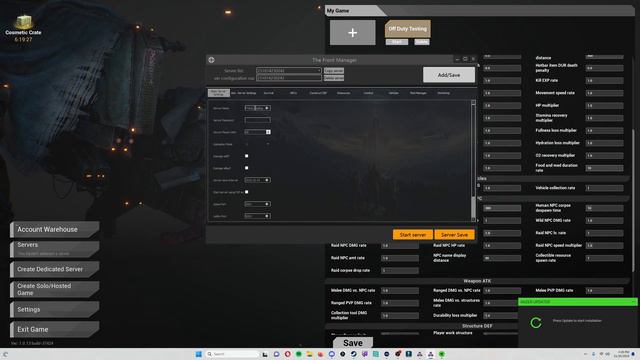
Task: Switch to the NPCs tab
Action: pos(293,93)
